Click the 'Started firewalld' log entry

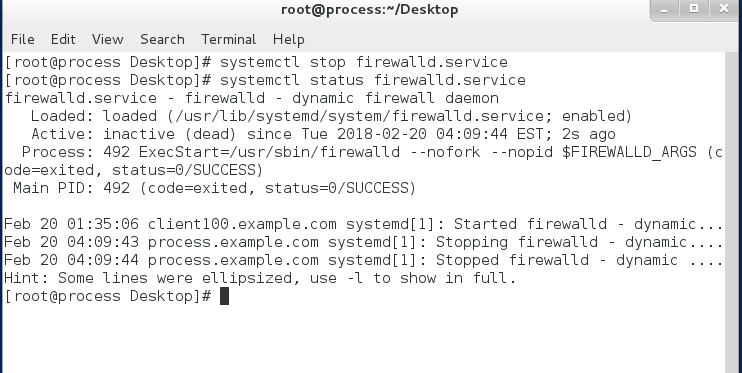pyautogui.click(x=363, y=224)
